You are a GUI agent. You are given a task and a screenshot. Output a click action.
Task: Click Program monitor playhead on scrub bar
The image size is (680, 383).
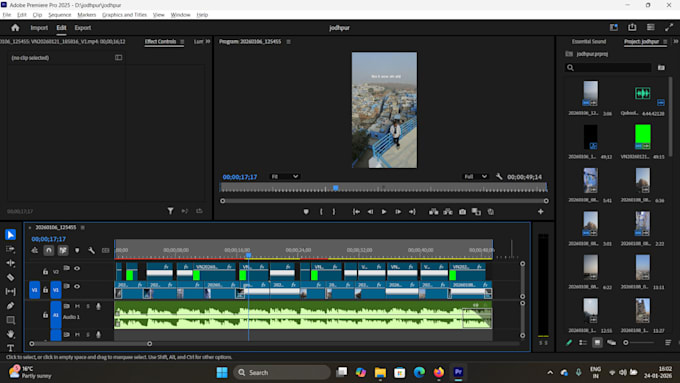336,187
